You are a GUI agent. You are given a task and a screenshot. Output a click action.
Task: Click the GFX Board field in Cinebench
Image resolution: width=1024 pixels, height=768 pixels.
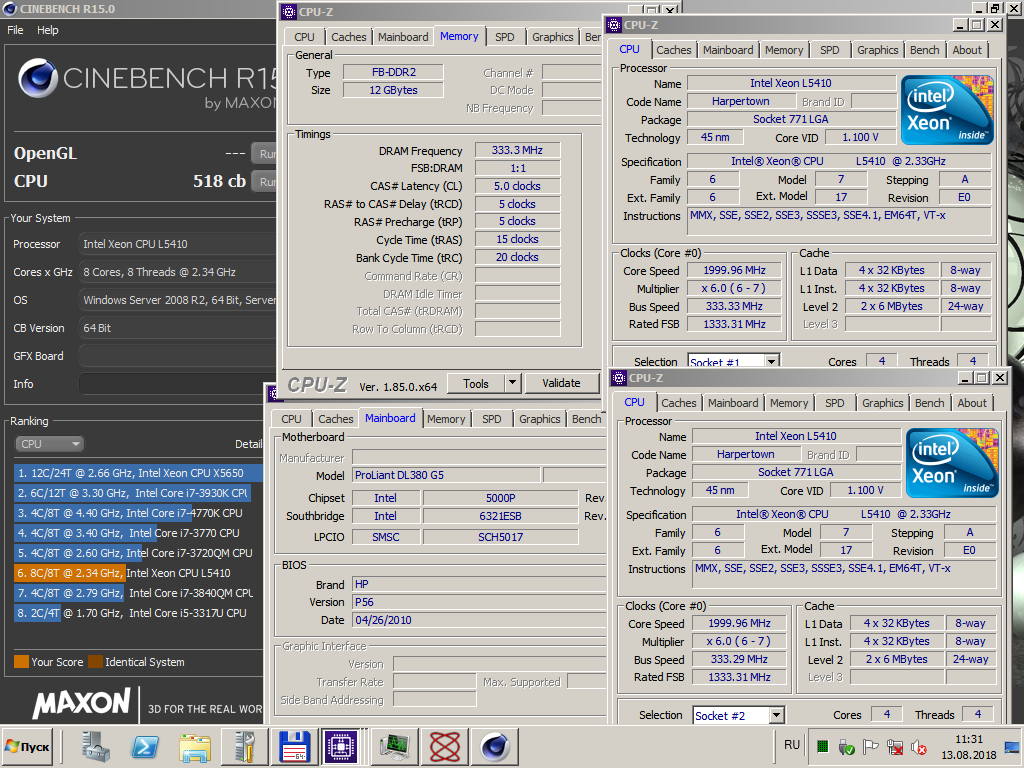click(178, 356)
